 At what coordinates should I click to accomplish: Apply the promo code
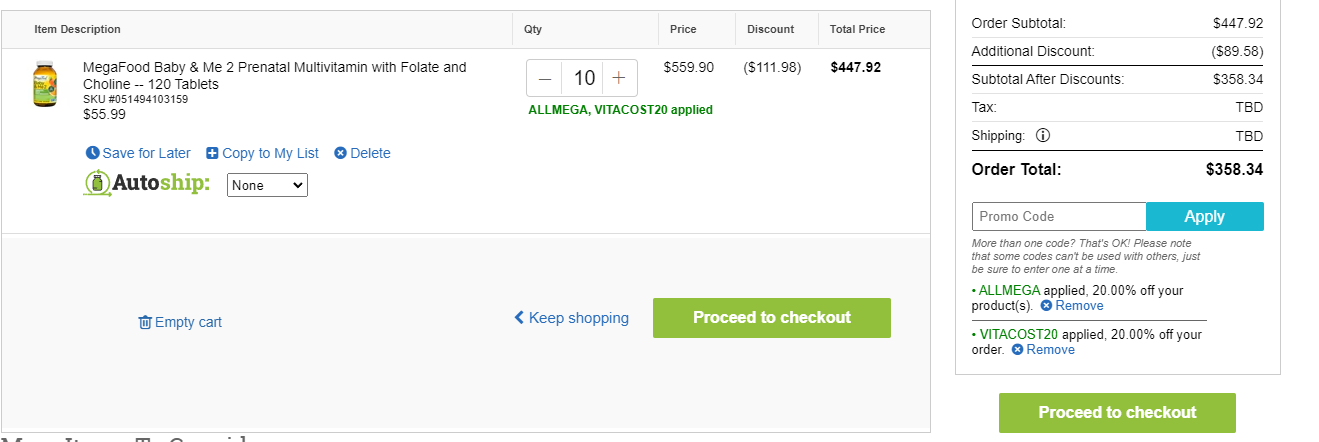[x=1205, y=216]
